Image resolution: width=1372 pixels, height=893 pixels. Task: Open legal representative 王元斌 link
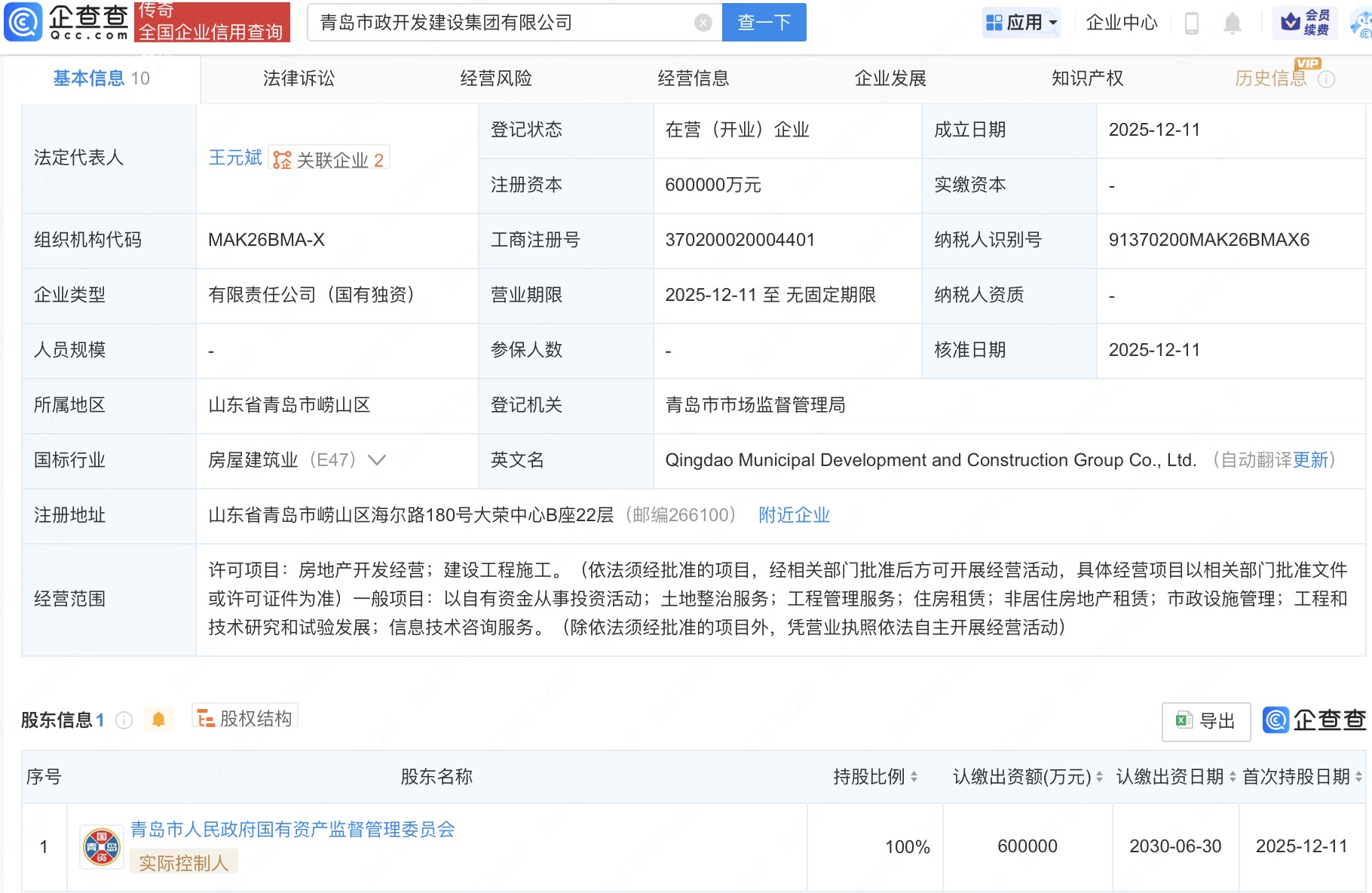235,158
